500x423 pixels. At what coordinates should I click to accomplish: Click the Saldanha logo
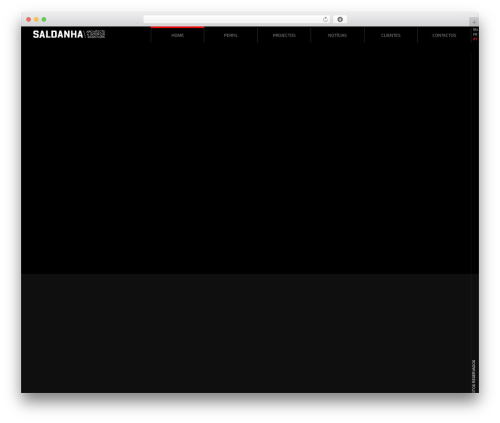(69, 34)
